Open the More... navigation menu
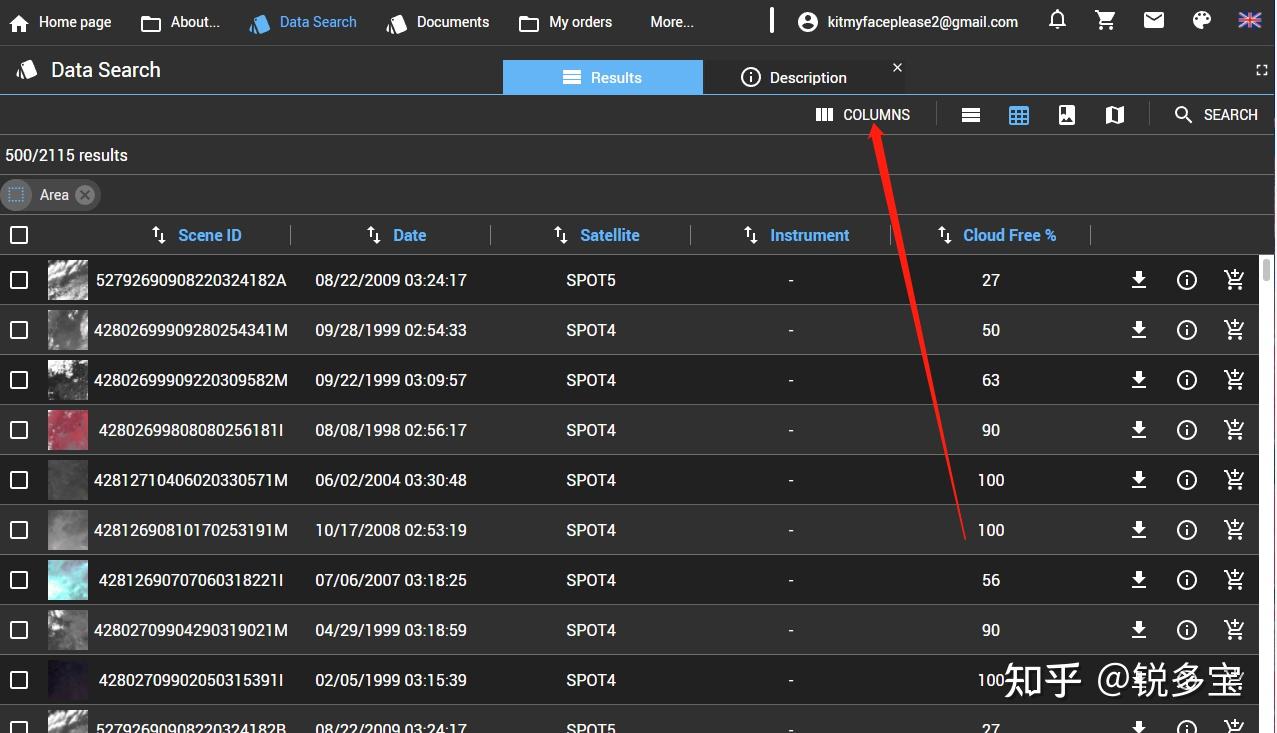Image resolution: width=1277 pixels, height=733 pixels. [x=671, y=22]
